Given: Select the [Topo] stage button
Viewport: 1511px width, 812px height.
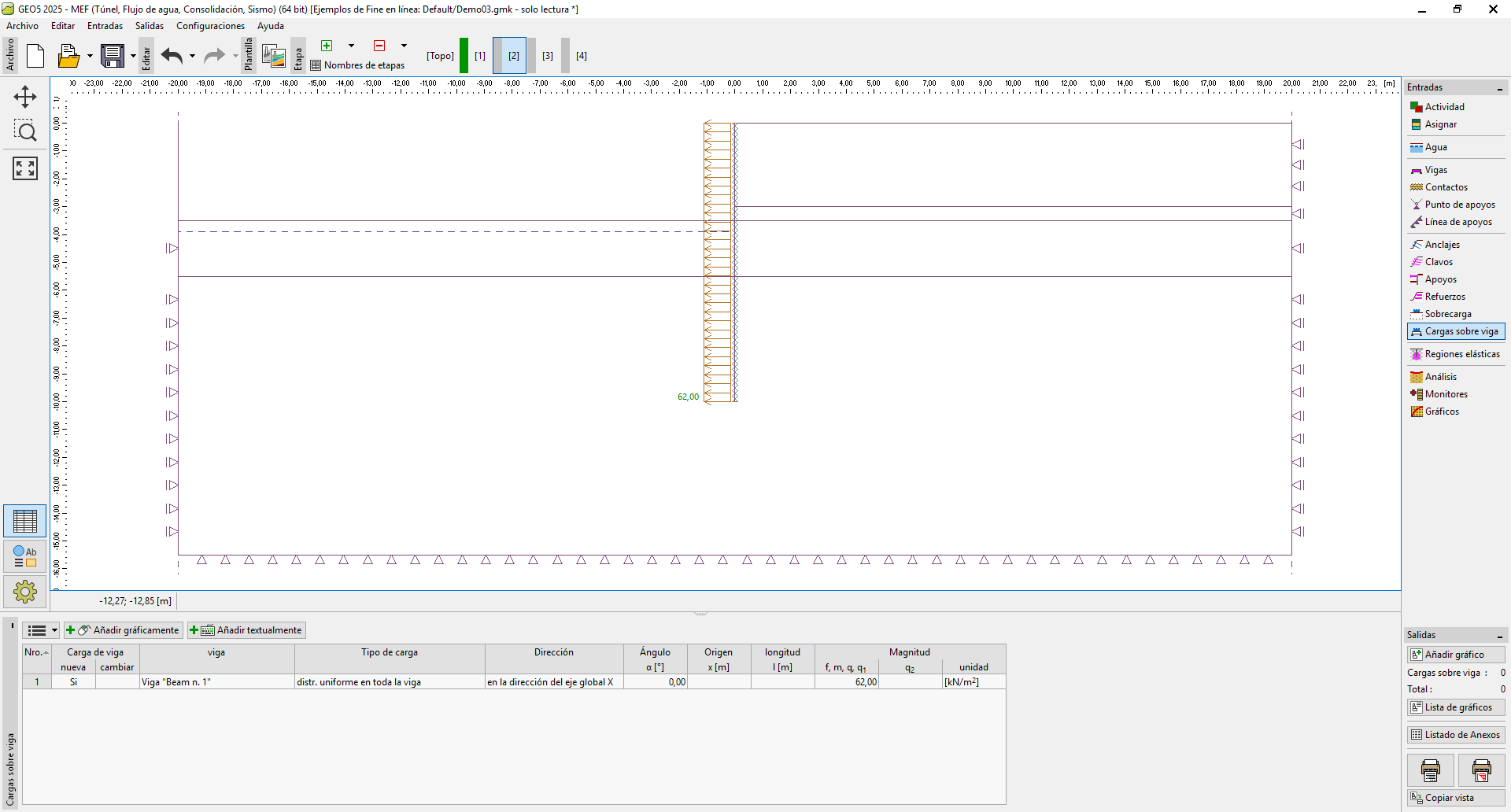Looking at the screenshot, I should (440, 56).
